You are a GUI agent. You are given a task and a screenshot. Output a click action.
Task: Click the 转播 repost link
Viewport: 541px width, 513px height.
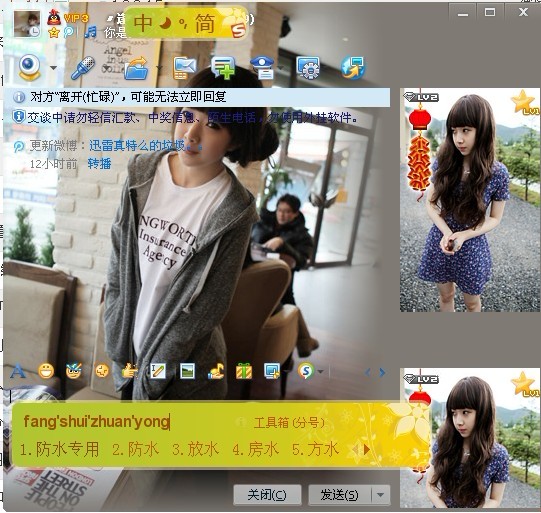[x=99, y=163]
